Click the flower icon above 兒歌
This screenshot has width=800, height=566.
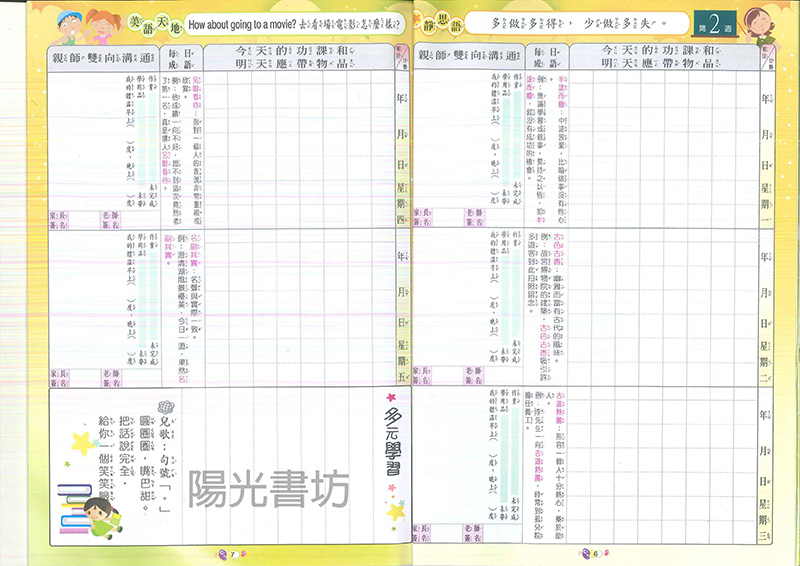pyautogui.click(x=169, y=405)
